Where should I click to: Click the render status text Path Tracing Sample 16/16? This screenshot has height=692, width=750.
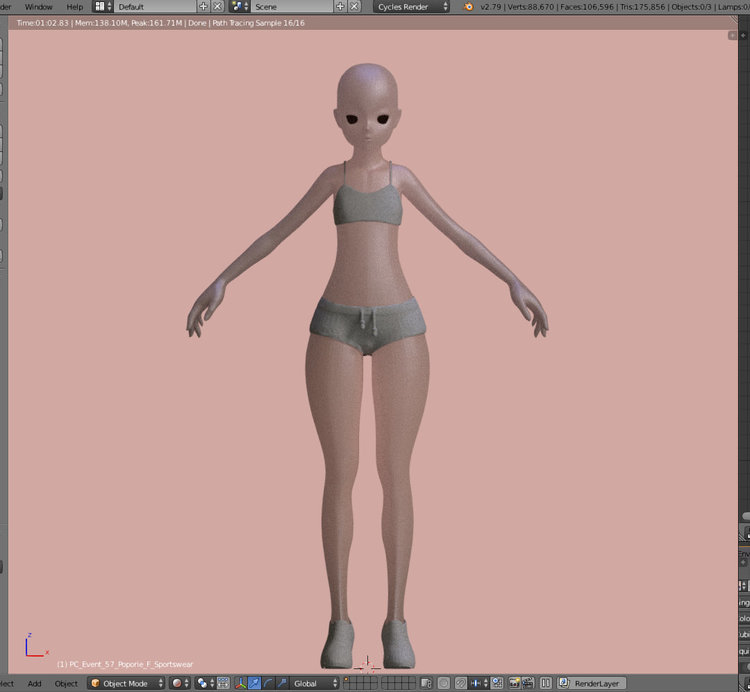[258, 23]
